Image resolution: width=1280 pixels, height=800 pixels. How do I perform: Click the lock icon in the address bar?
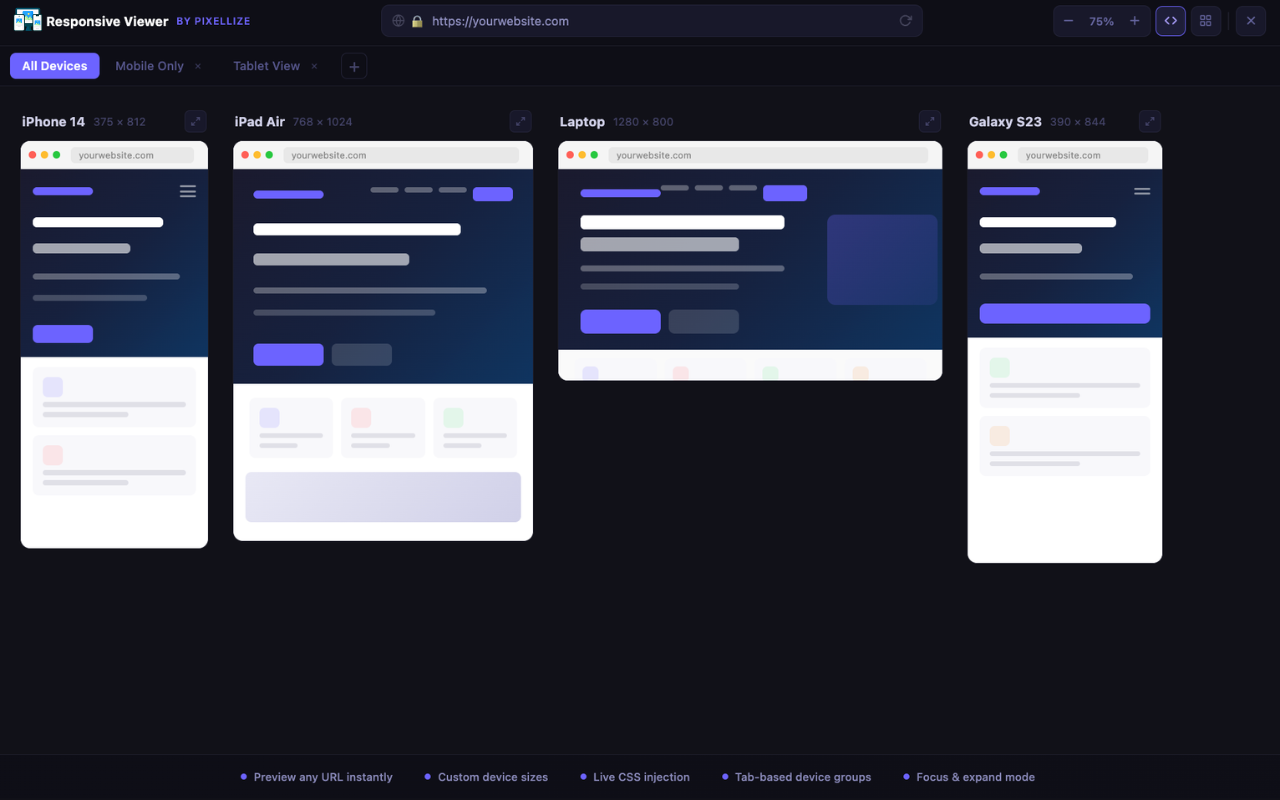pyautogui.click(x=418, y=20)
